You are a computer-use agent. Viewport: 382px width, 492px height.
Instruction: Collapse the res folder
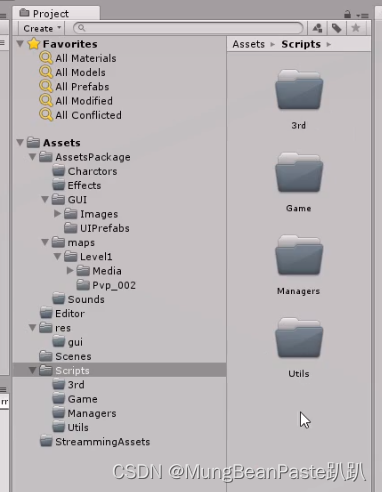[x=32, y=328]
